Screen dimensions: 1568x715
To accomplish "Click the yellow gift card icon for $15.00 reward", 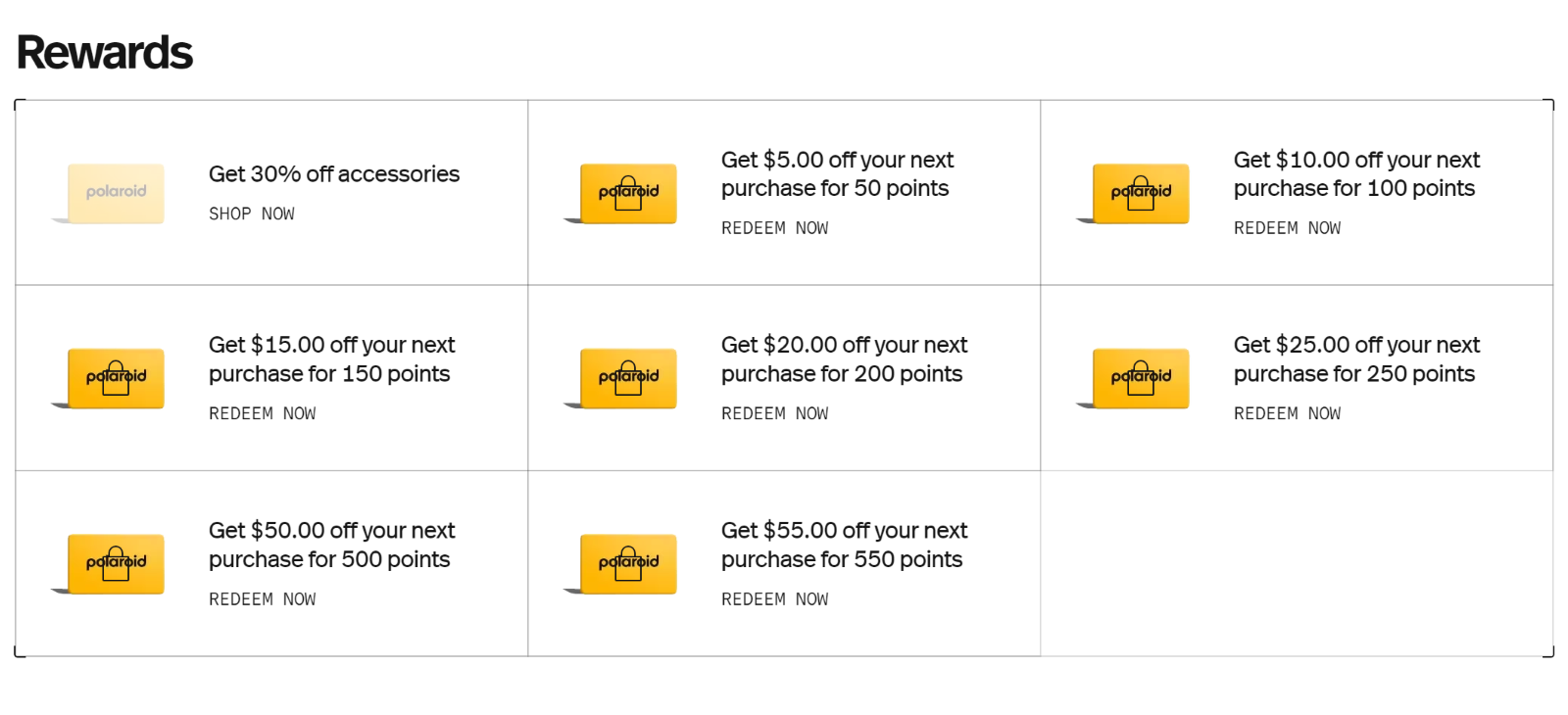I will [x=116, y=378].
